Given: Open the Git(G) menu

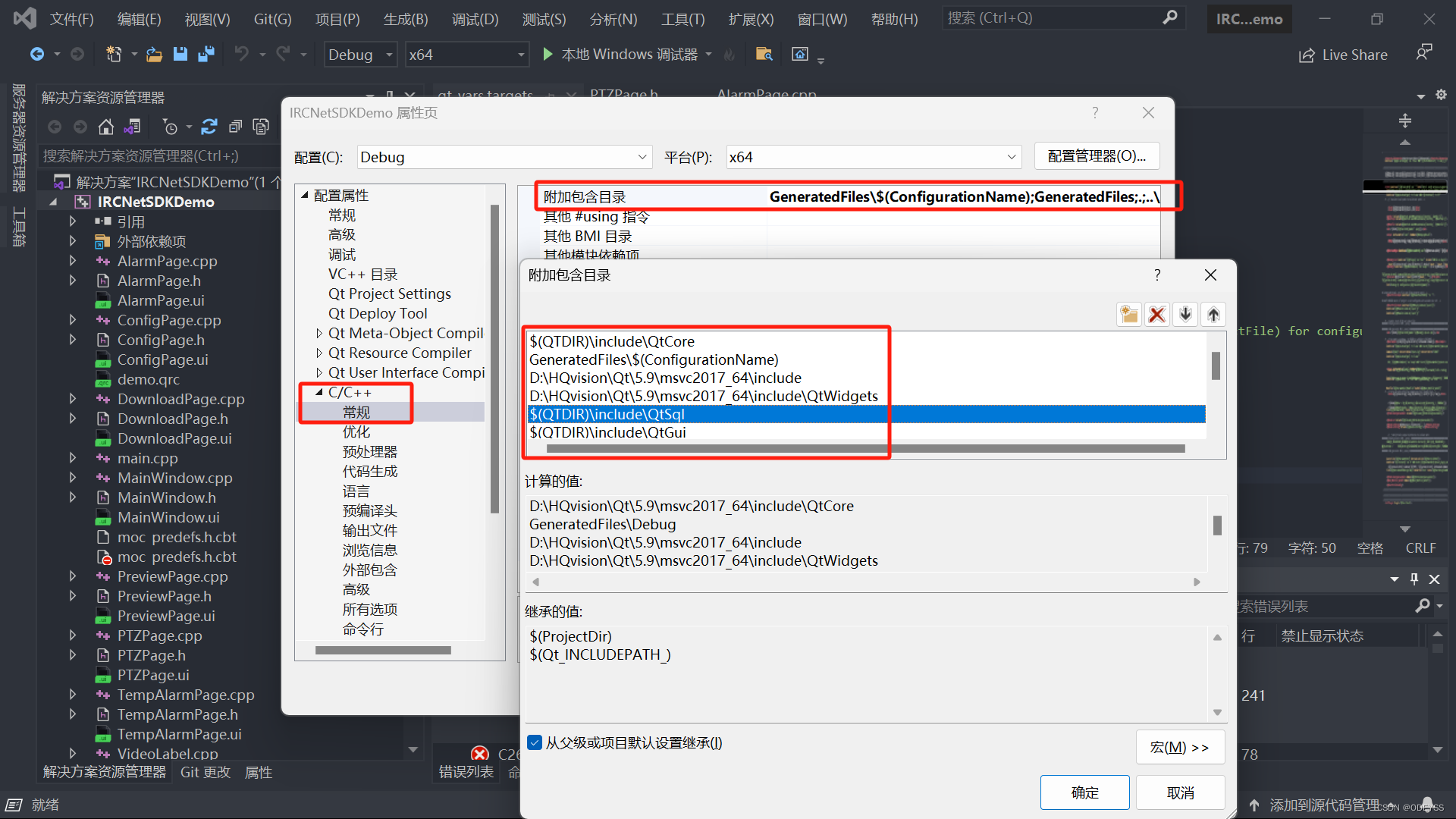Looking at the screenshot, I should (x=272, y=19).
